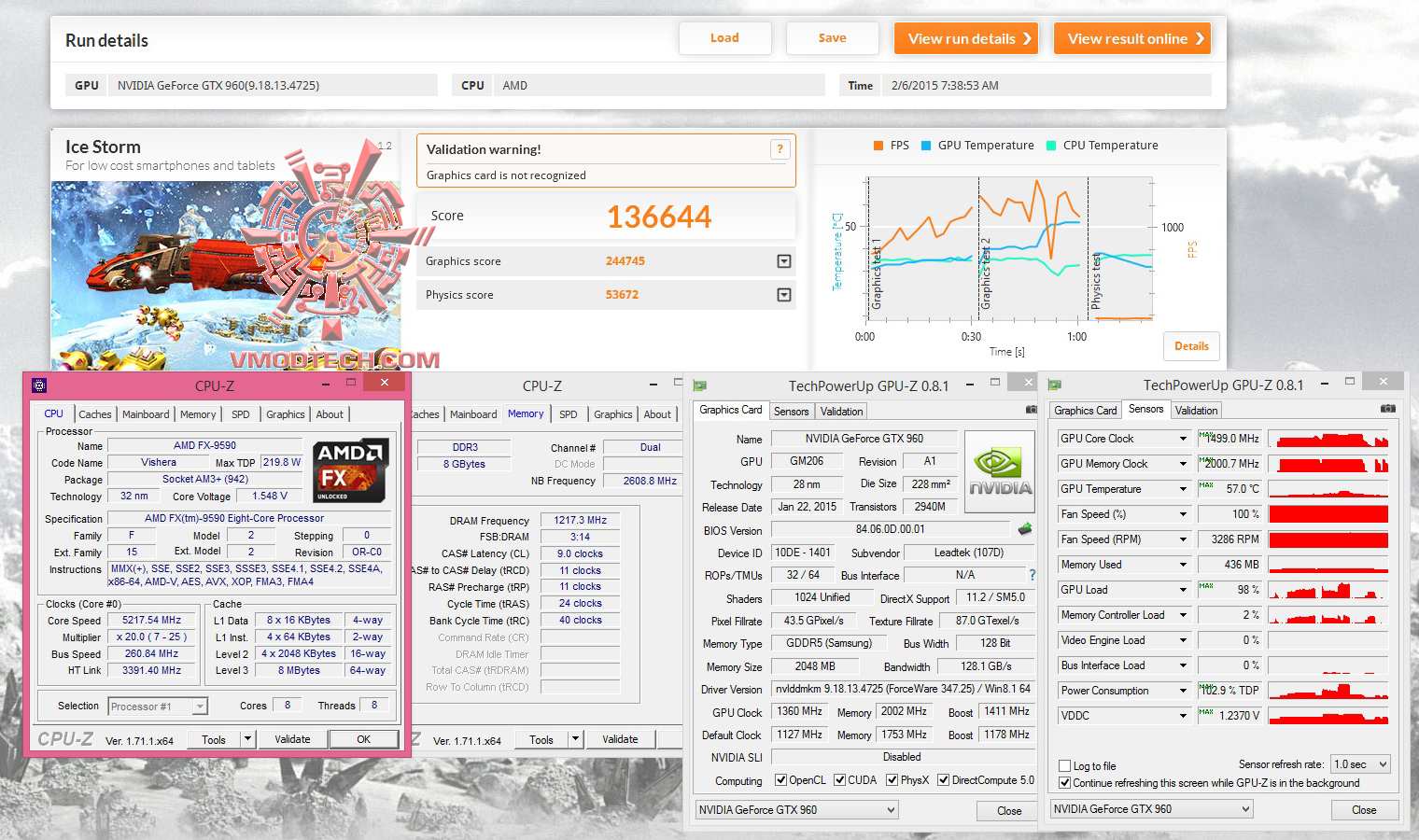Image resolution: width=1419 pixels, height=840 pixels.
Task: Click the Validate button in front CPU-Z
Action: point(292,739)
